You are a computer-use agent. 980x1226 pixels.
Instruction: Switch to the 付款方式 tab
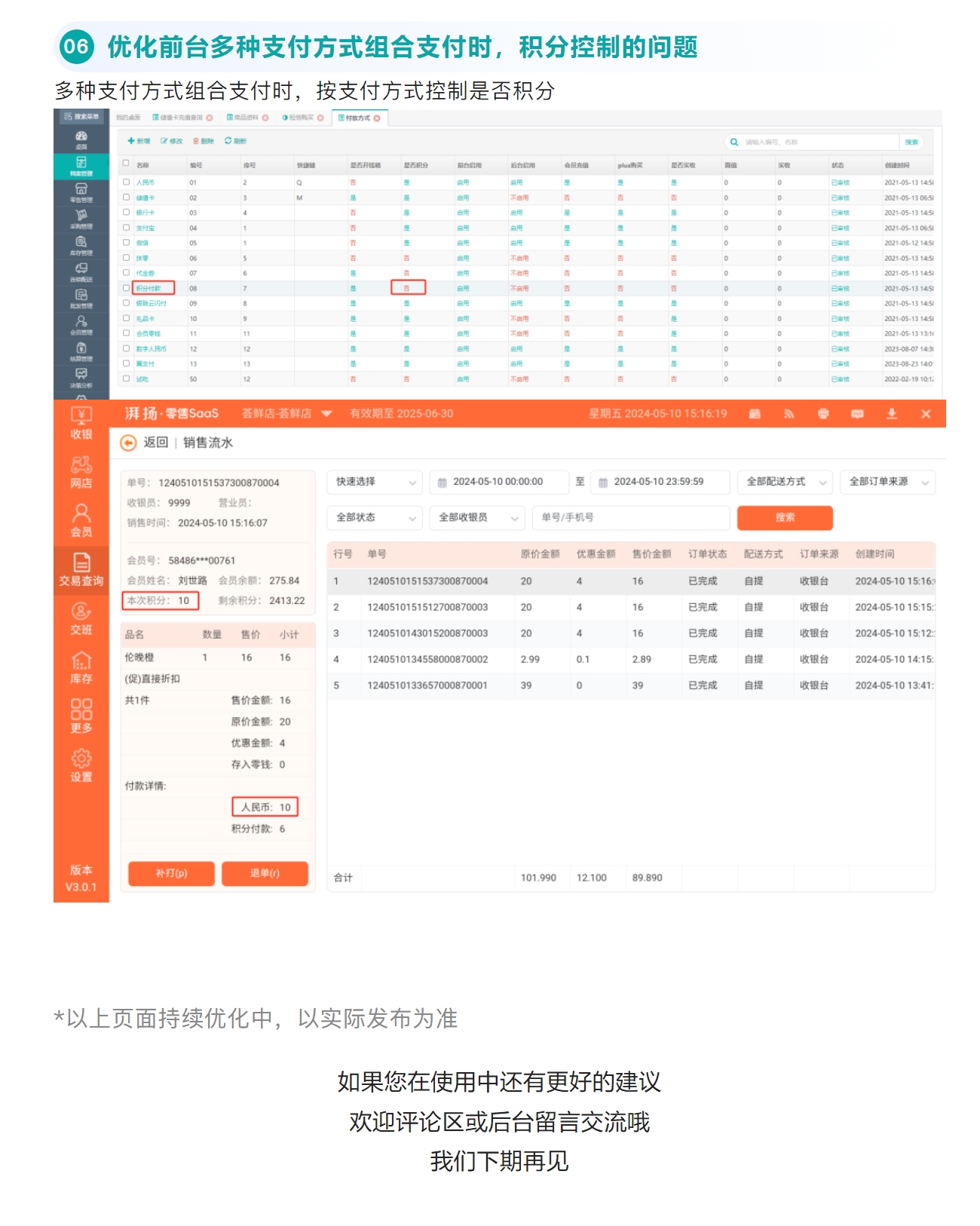(359, 118)
